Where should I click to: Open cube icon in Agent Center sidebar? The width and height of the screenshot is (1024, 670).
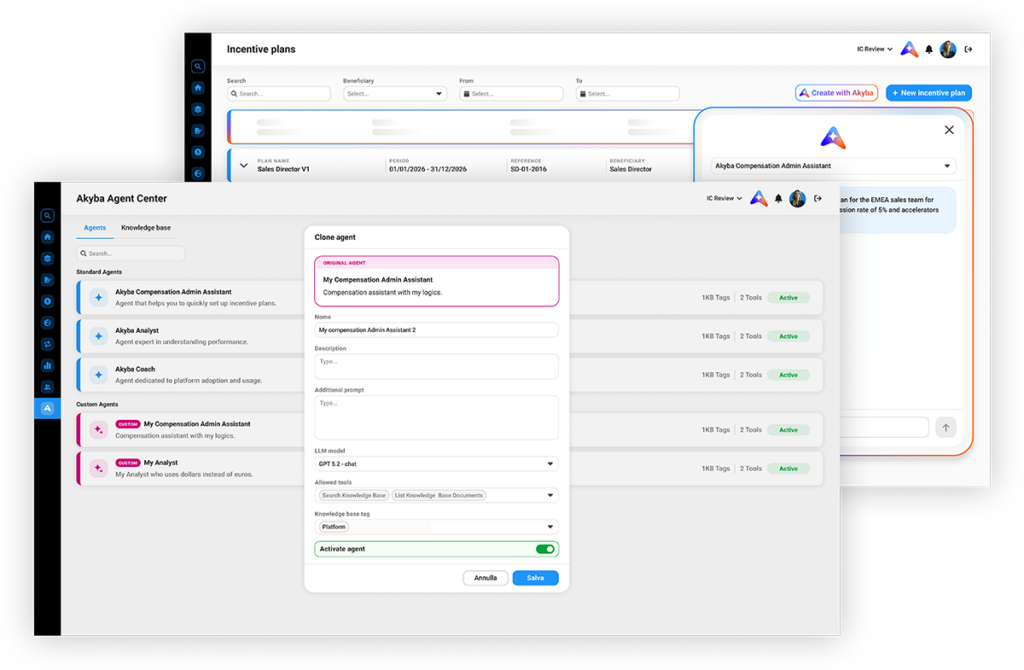point(47,259)
